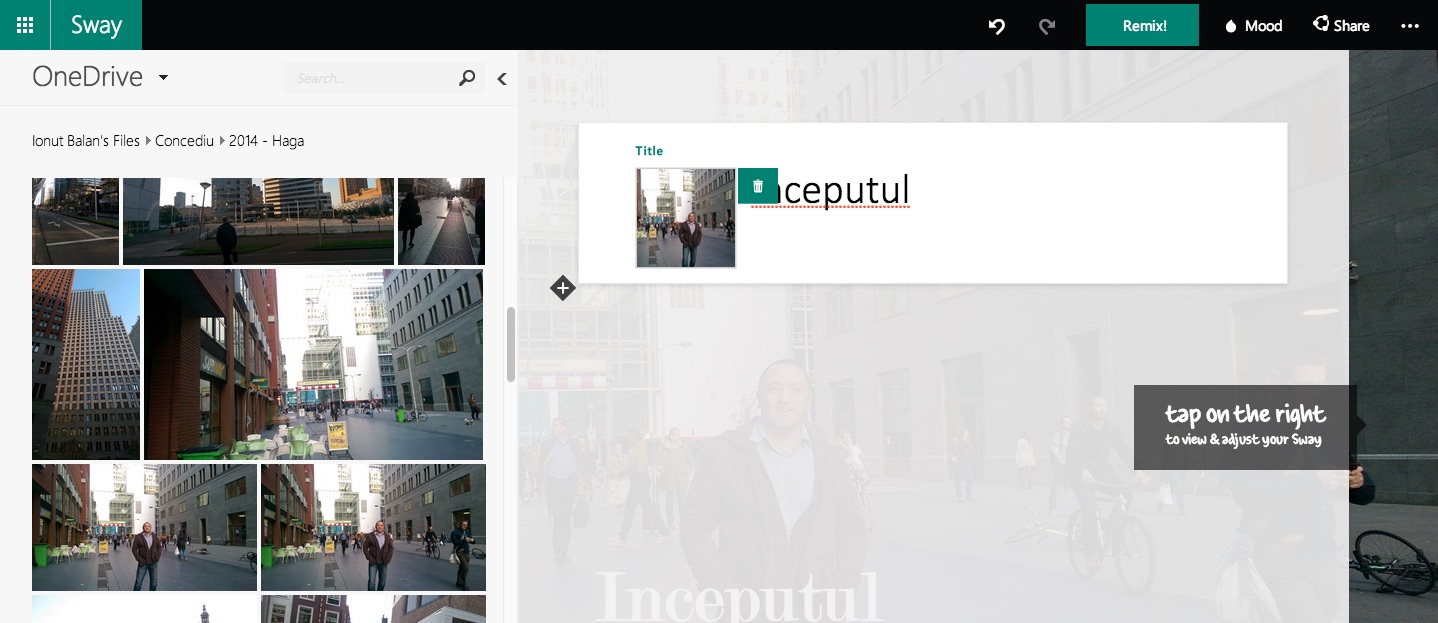Image resolution: width=1438 pixels, height=623 pixels.
Task: Open the app launcher grid icon
Action: (25, 25)
